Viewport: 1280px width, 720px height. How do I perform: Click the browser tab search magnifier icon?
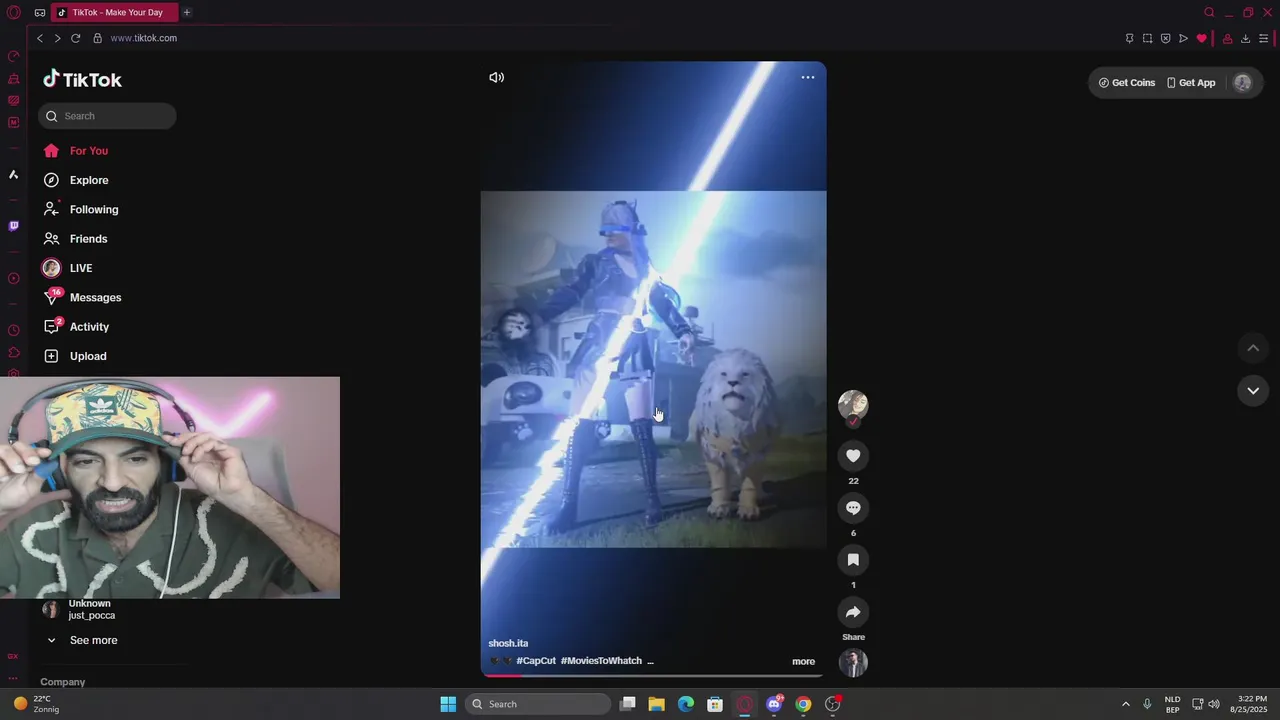point(1209,12)
